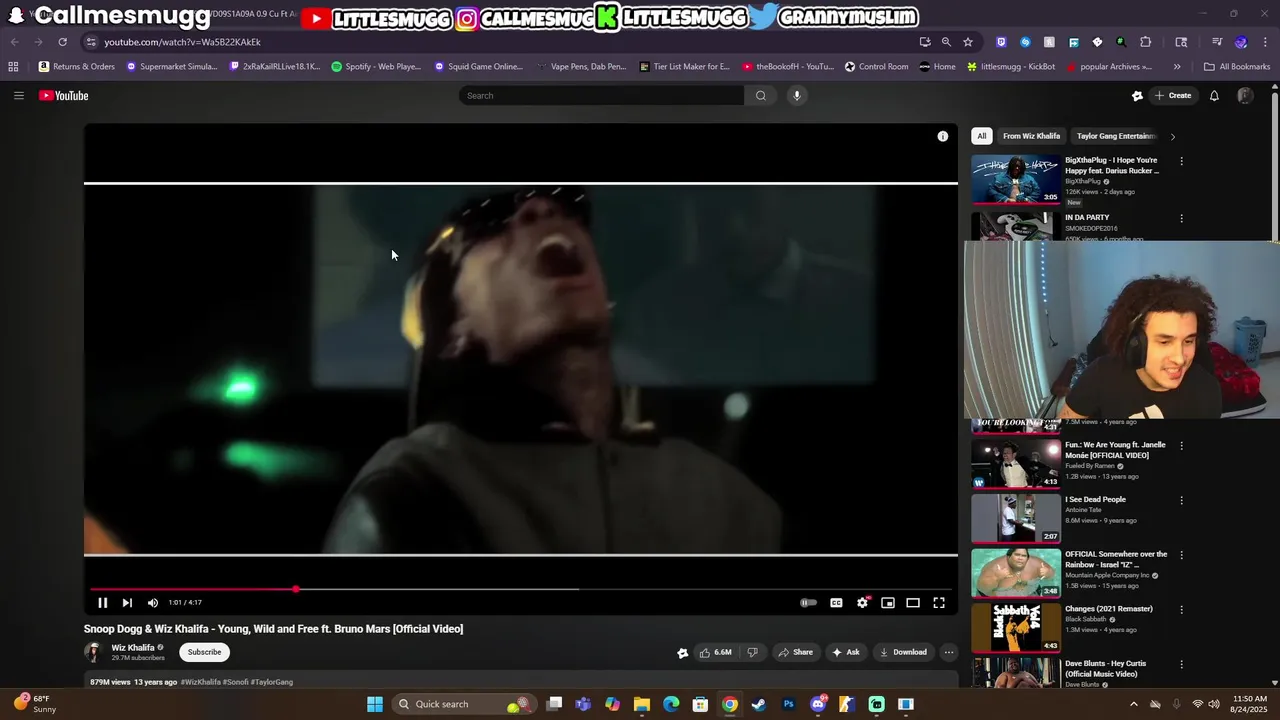This screenshot has height=720, width=1280.
Task: Open the YouTube guide hamburger menu
Action: click(18, 96)
